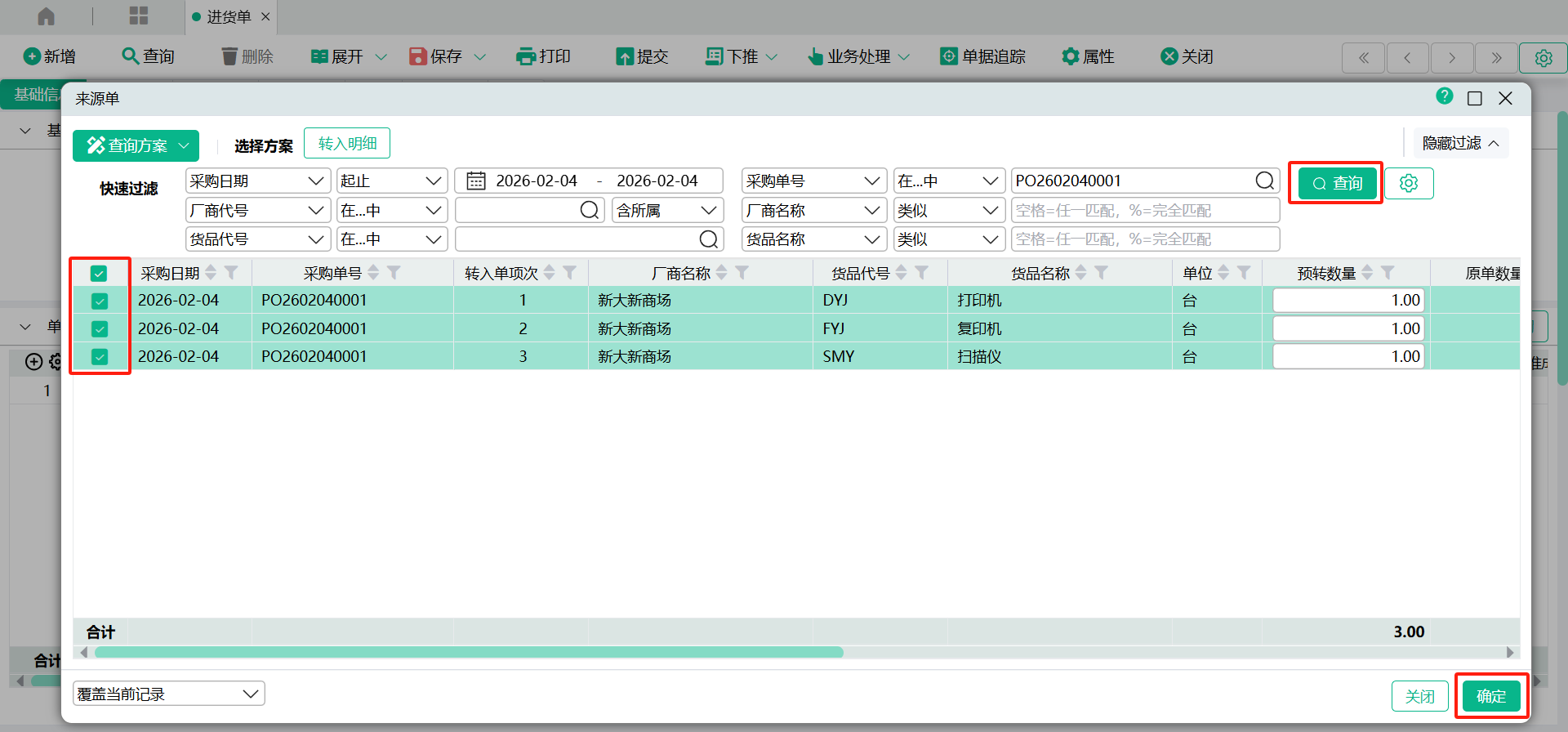Uncheck the row for 扫描仪
This screenshot has height=732, width=1568.
click(100, 357)
